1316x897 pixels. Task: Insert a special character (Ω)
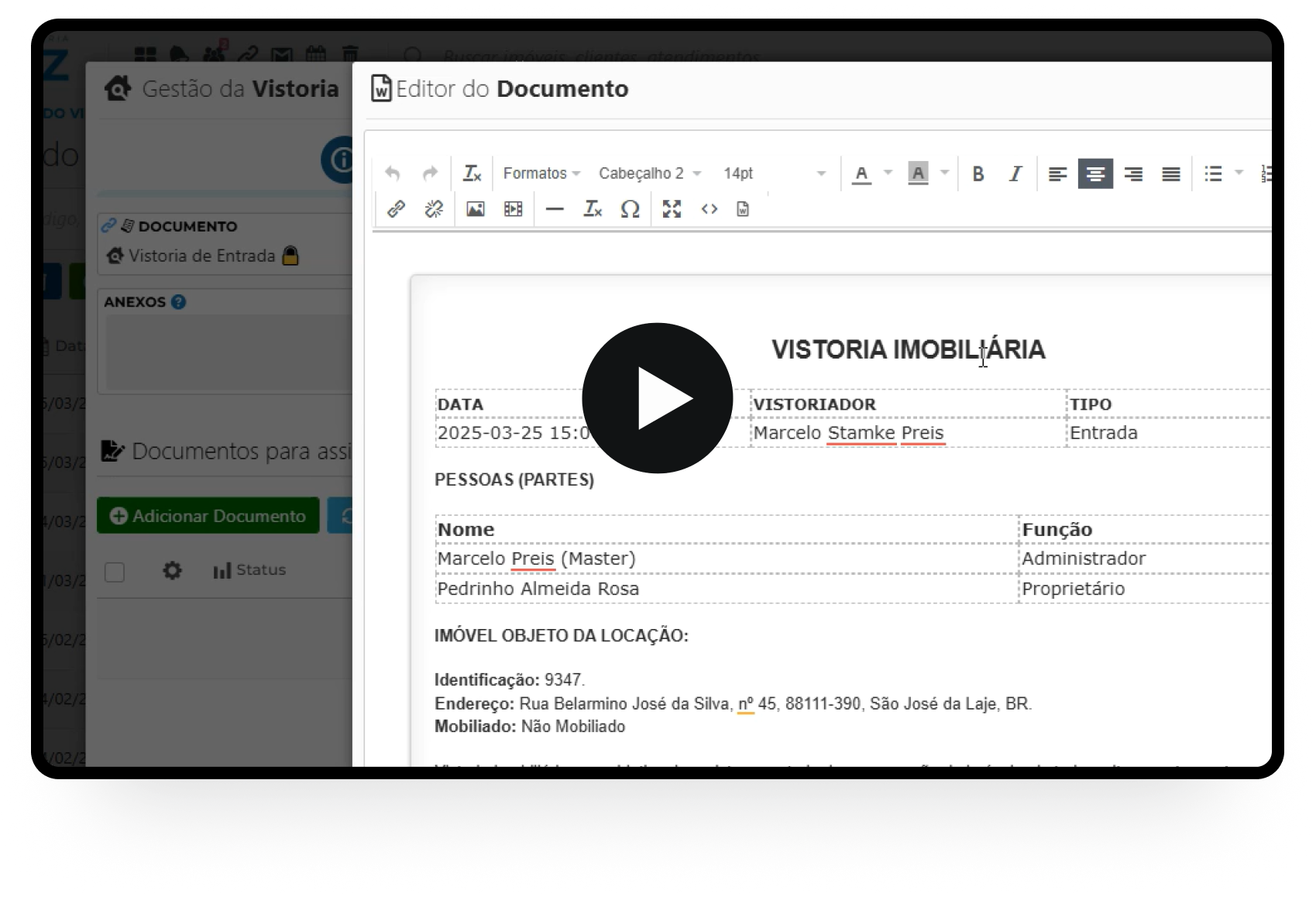pos(630,208)
